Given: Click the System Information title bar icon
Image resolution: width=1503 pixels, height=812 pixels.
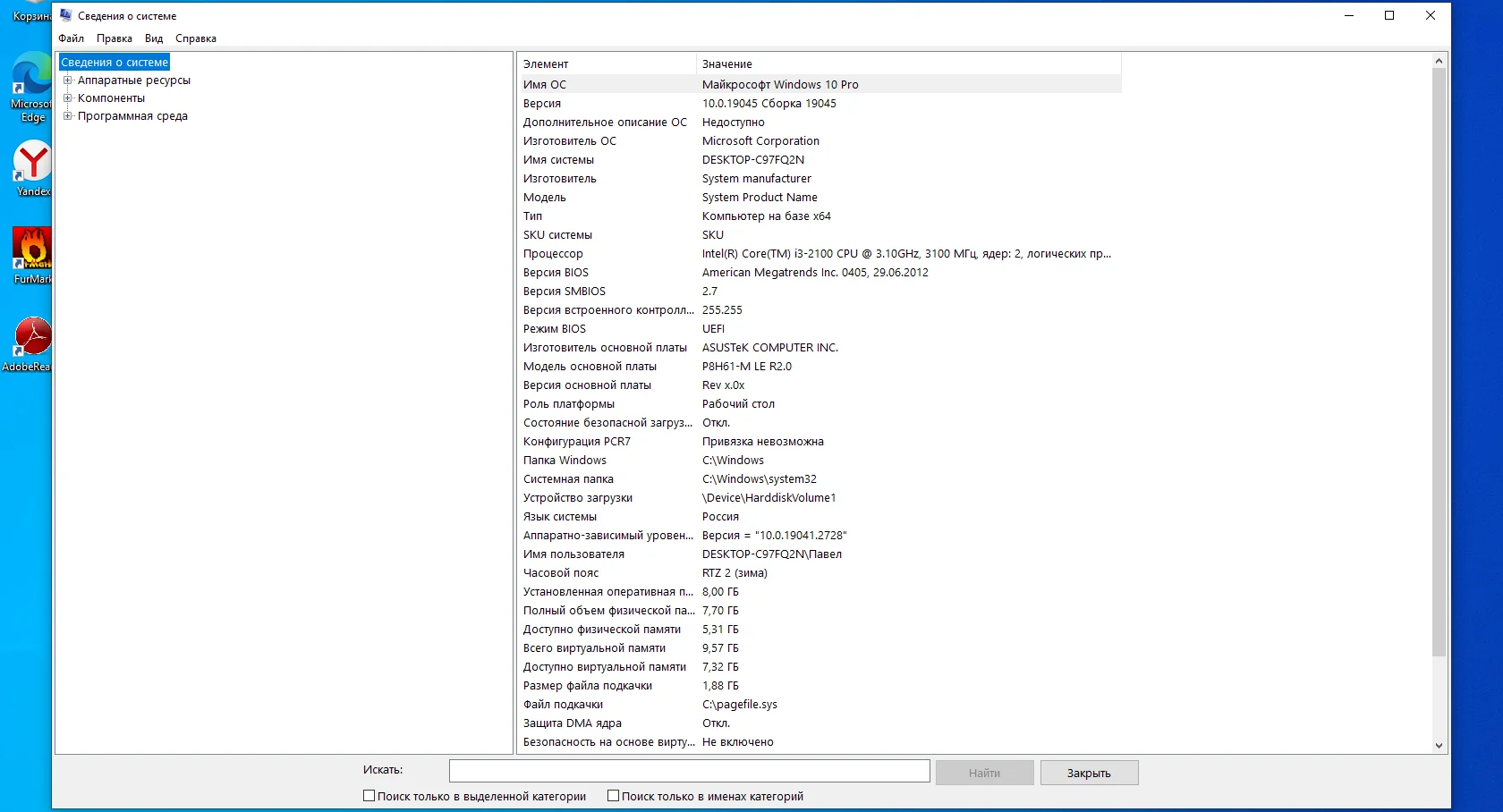Looking at the screenshot, I should (65, 15).
